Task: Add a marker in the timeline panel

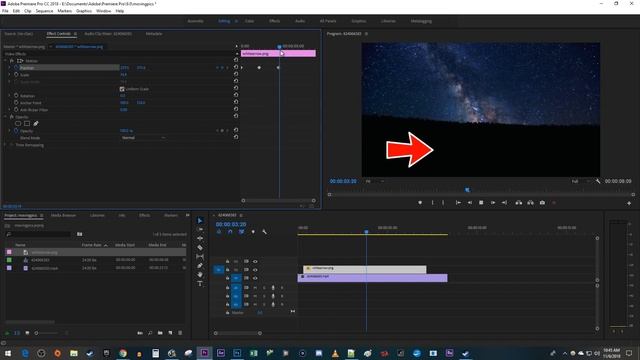Action: pyautogui.click(x=253, y=232)
